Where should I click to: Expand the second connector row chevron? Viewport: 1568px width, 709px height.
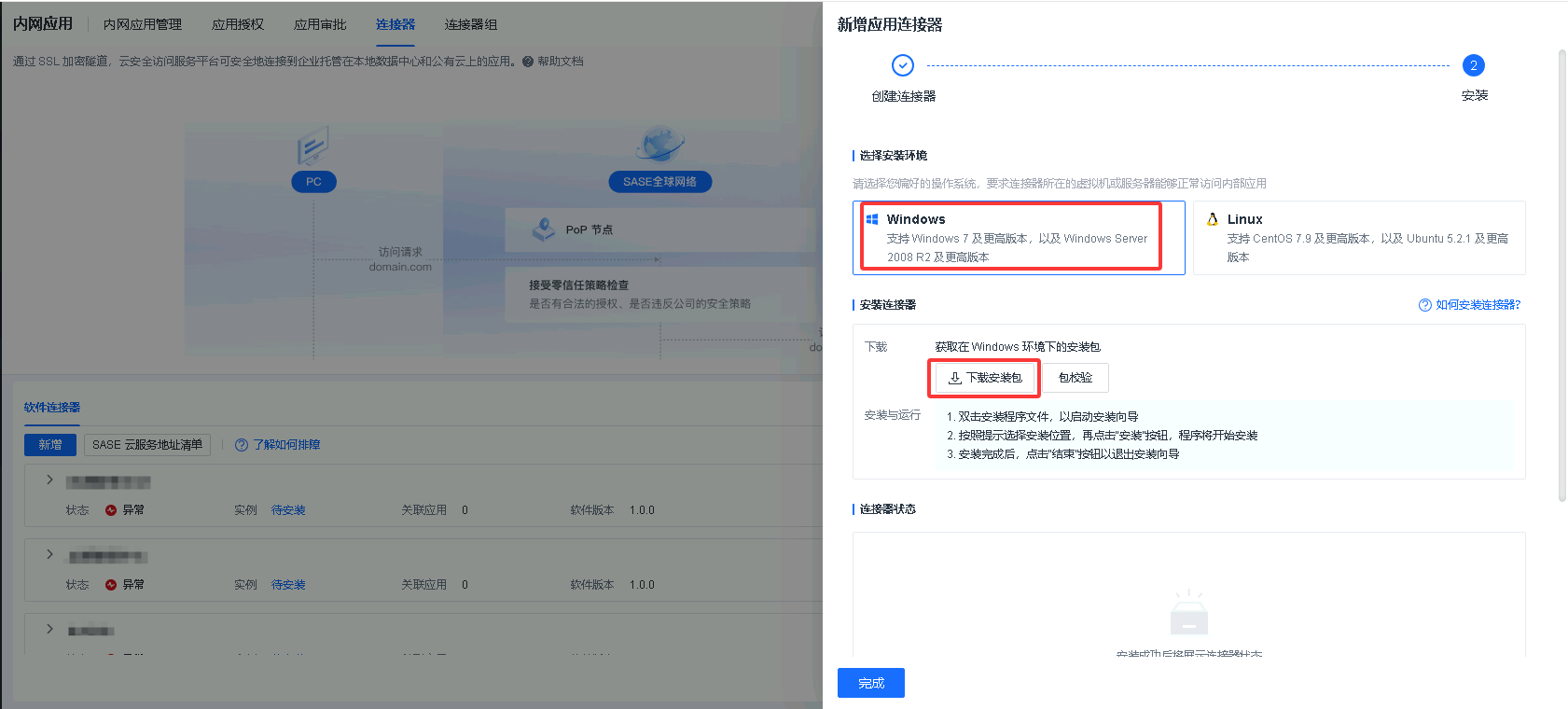click(x=49, y=554)
